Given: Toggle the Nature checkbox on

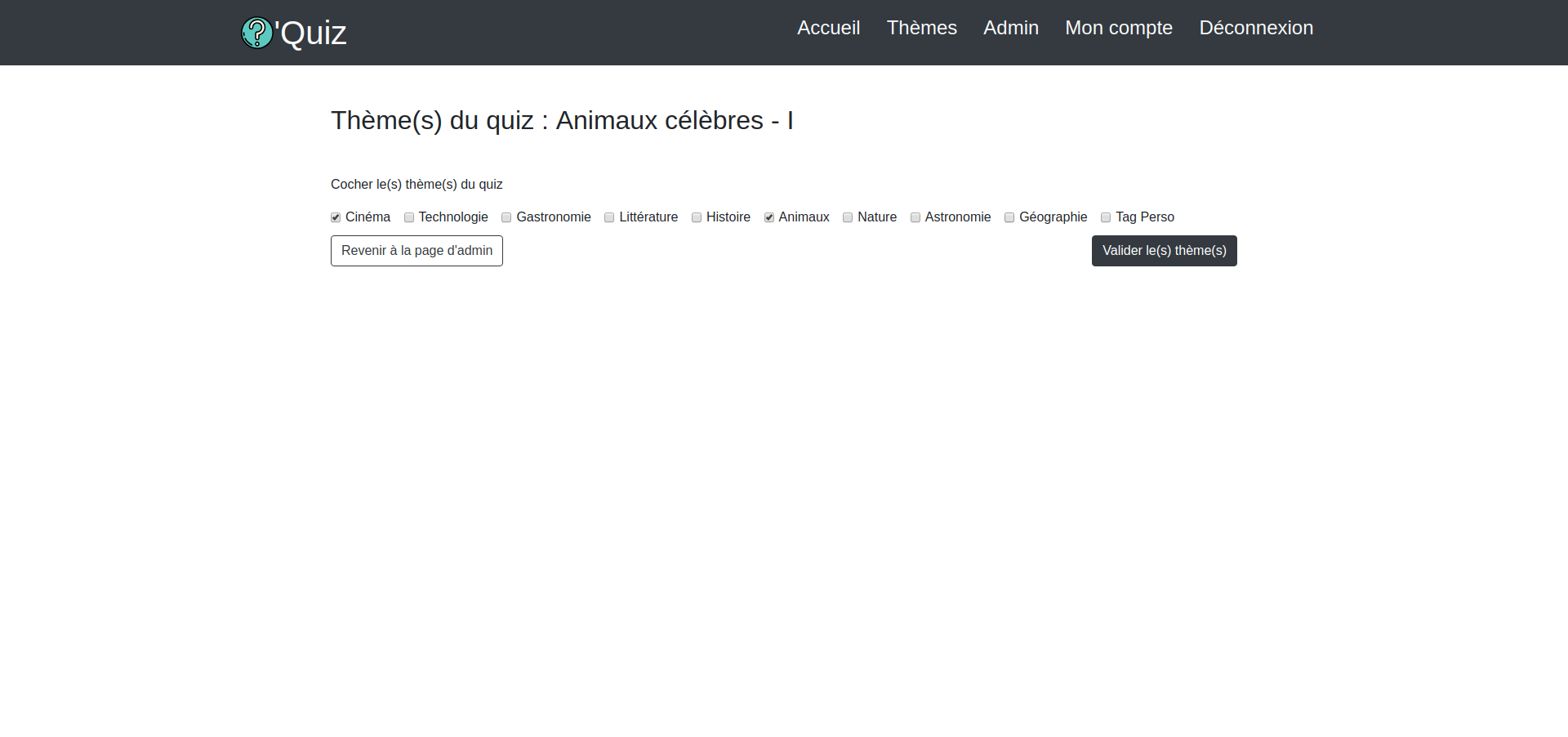Looking at the screenshot, I should (x=848, y=217).
